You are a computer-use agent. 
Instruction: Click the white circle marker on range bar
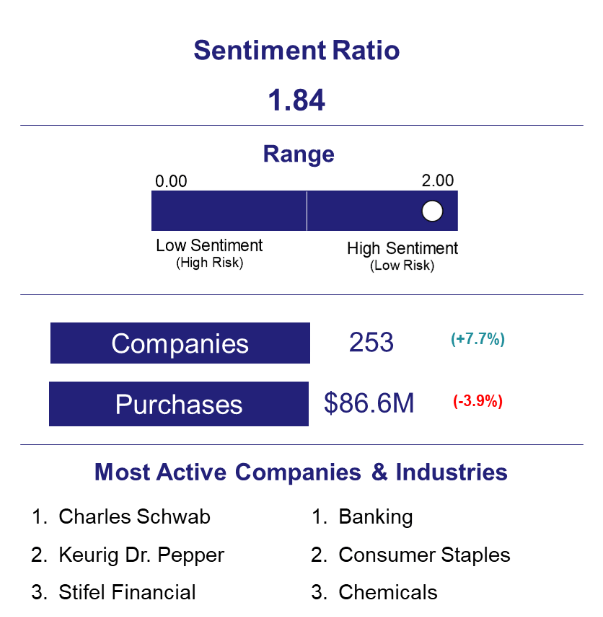pos(432,211)
